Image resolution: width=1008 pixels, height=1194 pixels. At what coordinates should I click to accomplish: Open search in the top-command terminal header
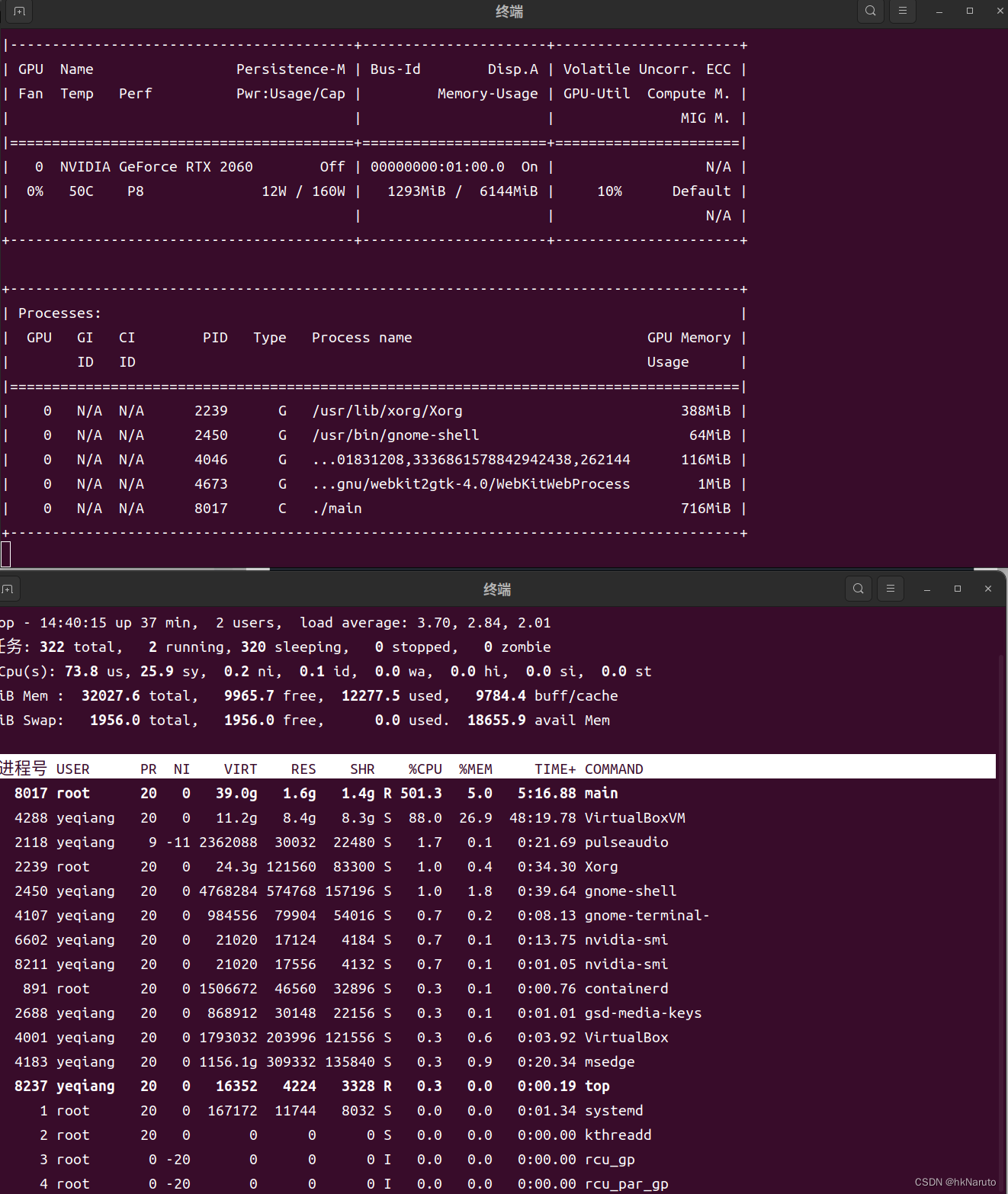(x=858, y=588)
